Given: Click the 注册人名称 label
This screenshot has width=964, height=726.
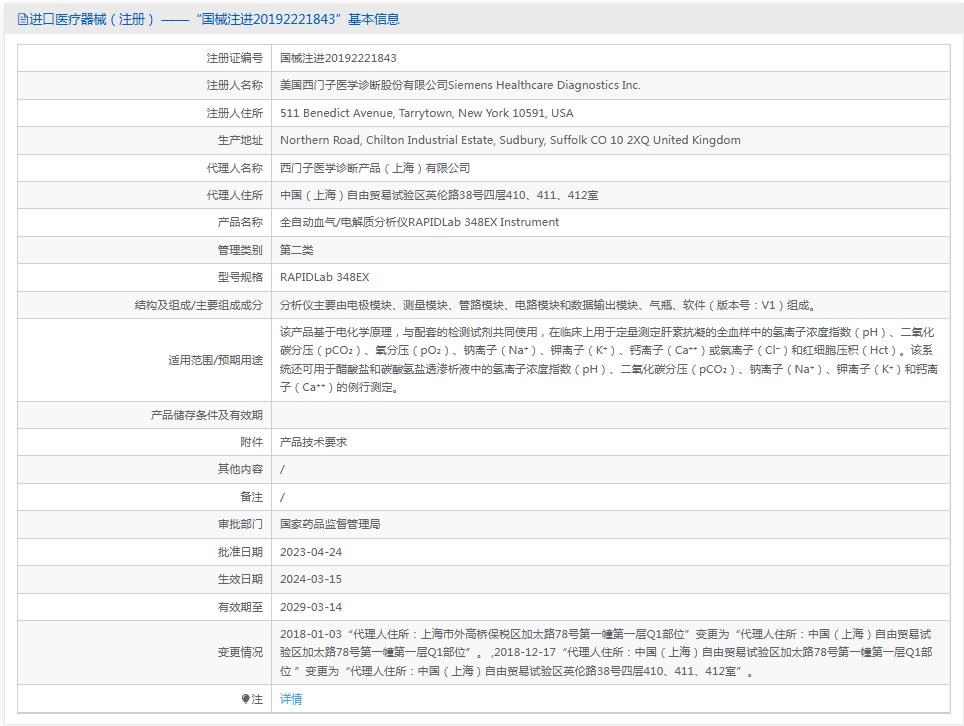Looking at the screenshot, I should (234, 85).
